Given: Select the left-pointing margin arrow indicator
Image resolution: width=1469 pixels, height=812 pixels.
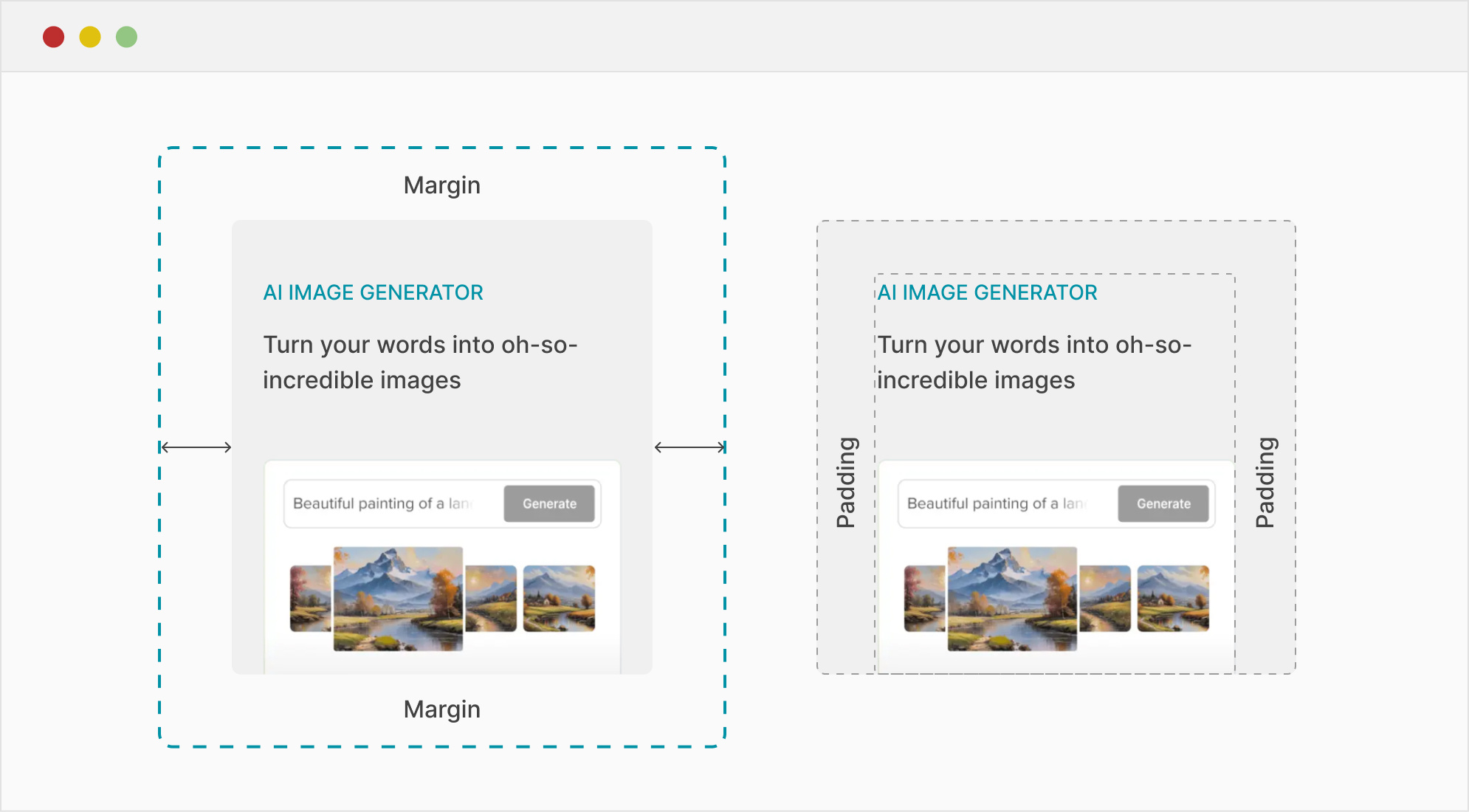Looking at the screenshot, I should (196, 446).
